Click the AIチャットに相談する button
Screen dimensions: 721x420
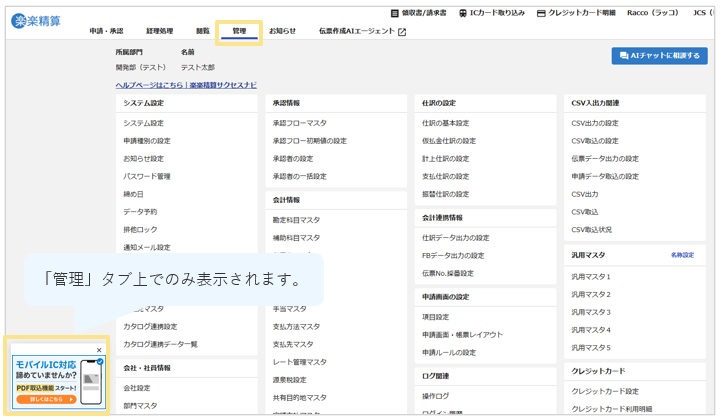click(x=659, y=56)
